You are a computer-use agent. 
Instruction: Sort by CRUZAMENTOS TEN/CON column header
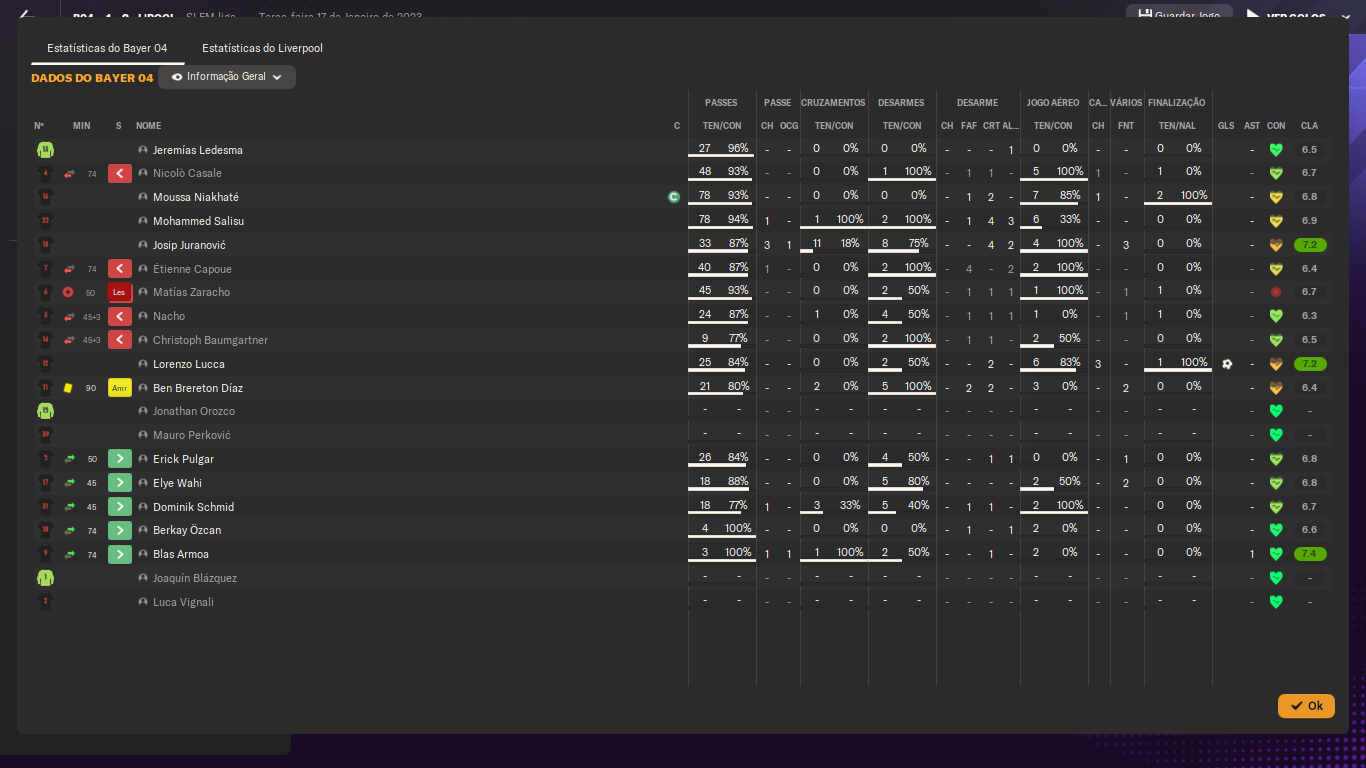[x=834, y=126]
